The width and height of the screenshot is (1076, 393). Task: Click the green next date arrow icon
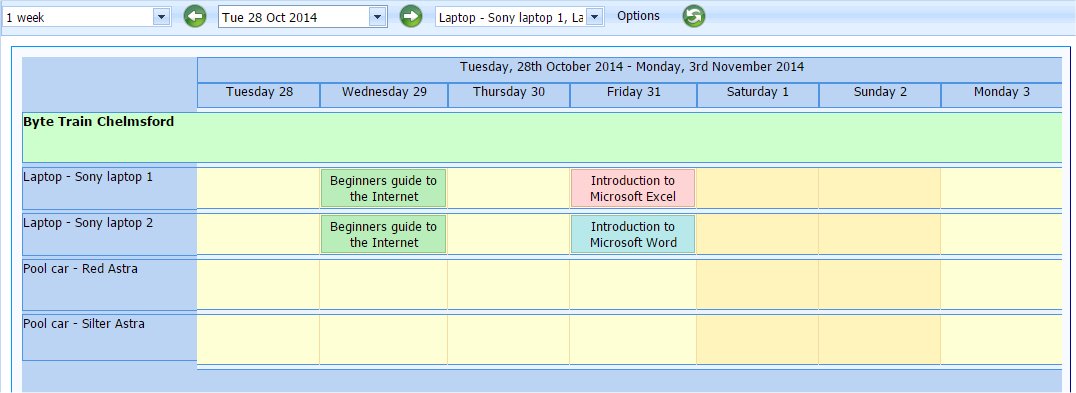(411, 16)
